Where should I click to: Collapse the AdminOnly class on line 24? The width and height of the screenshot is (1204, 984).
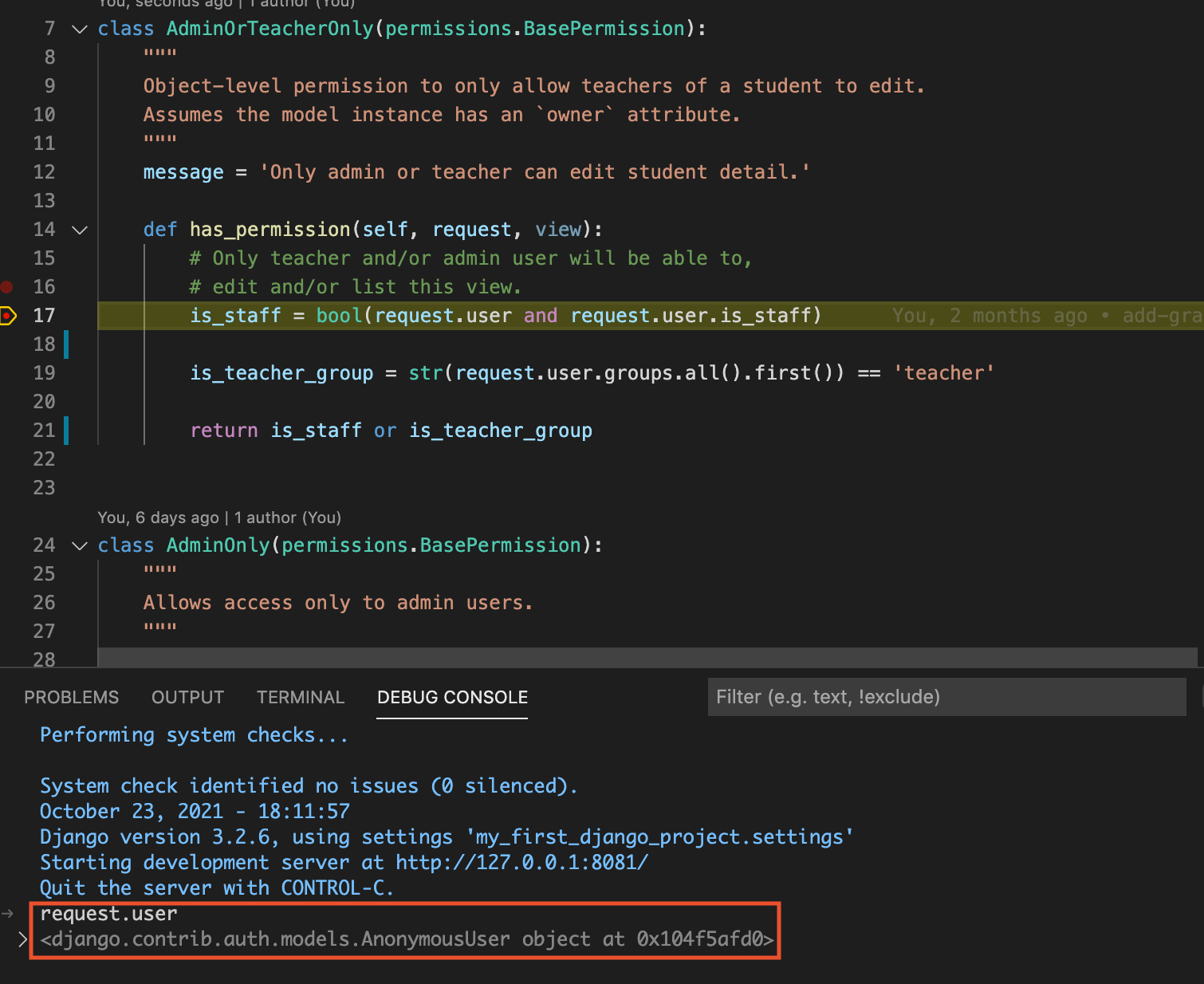[x=80, y=546]
